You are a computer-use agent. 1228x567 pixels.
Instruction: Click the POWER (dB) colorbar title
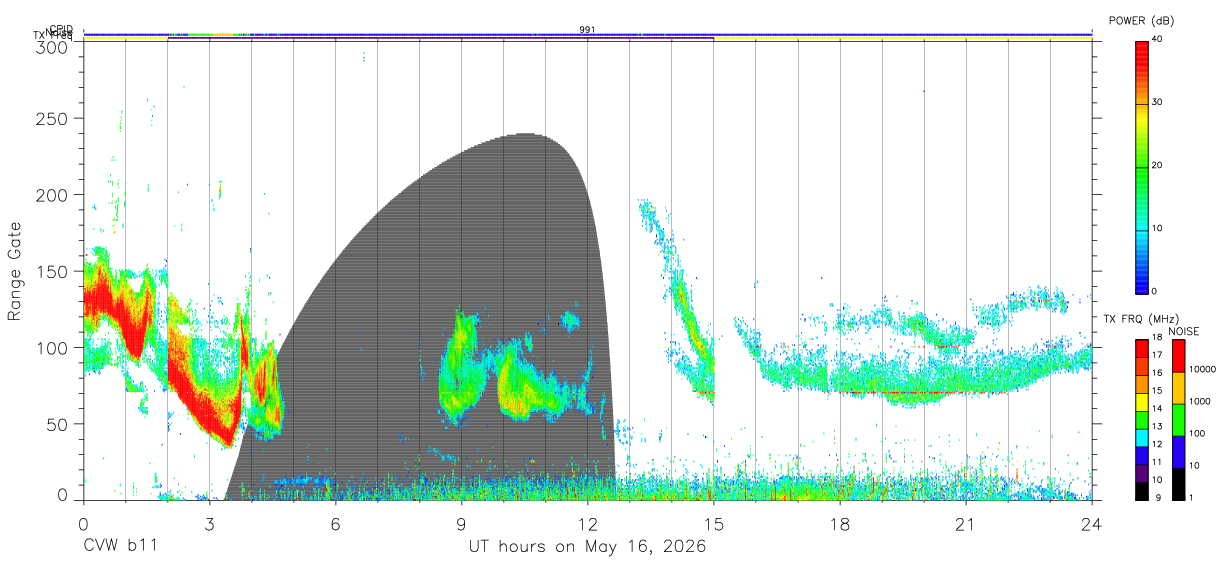pyautogui.click(x=1141, y=20)
